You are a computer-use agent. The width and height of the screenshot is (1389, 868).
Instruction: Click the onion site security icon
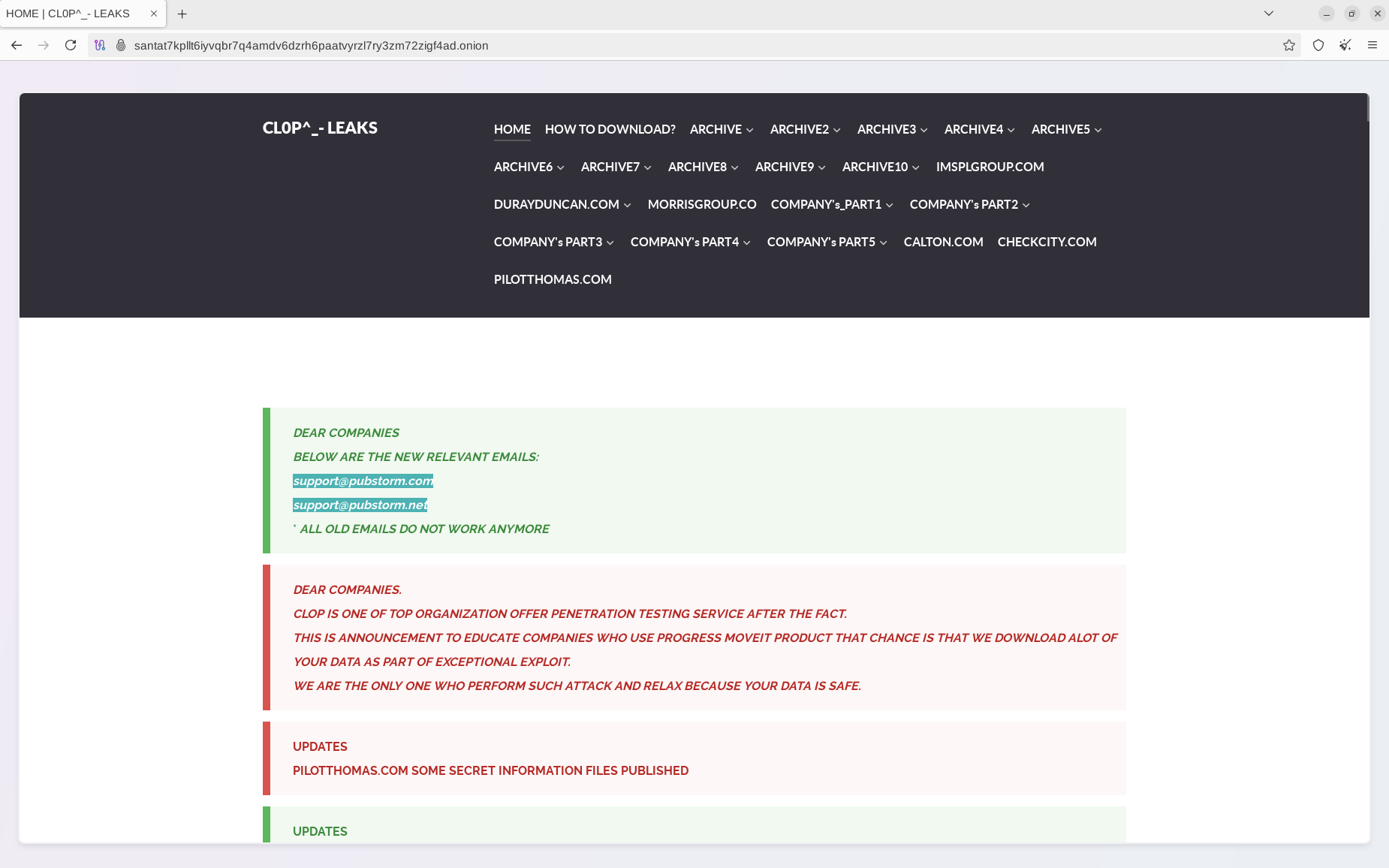[x=120, y=45]
